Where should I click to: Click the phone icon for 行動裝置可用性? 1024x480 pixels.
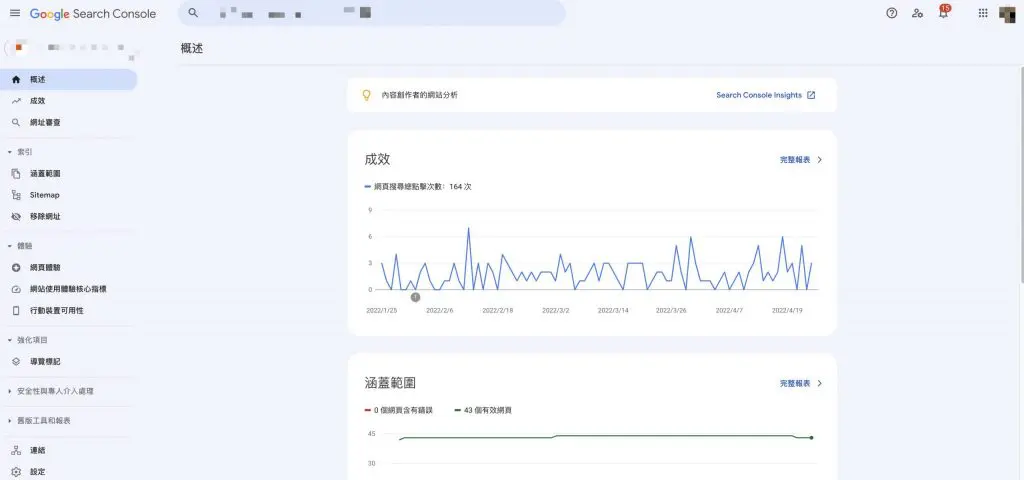click(x=16, y=311)
